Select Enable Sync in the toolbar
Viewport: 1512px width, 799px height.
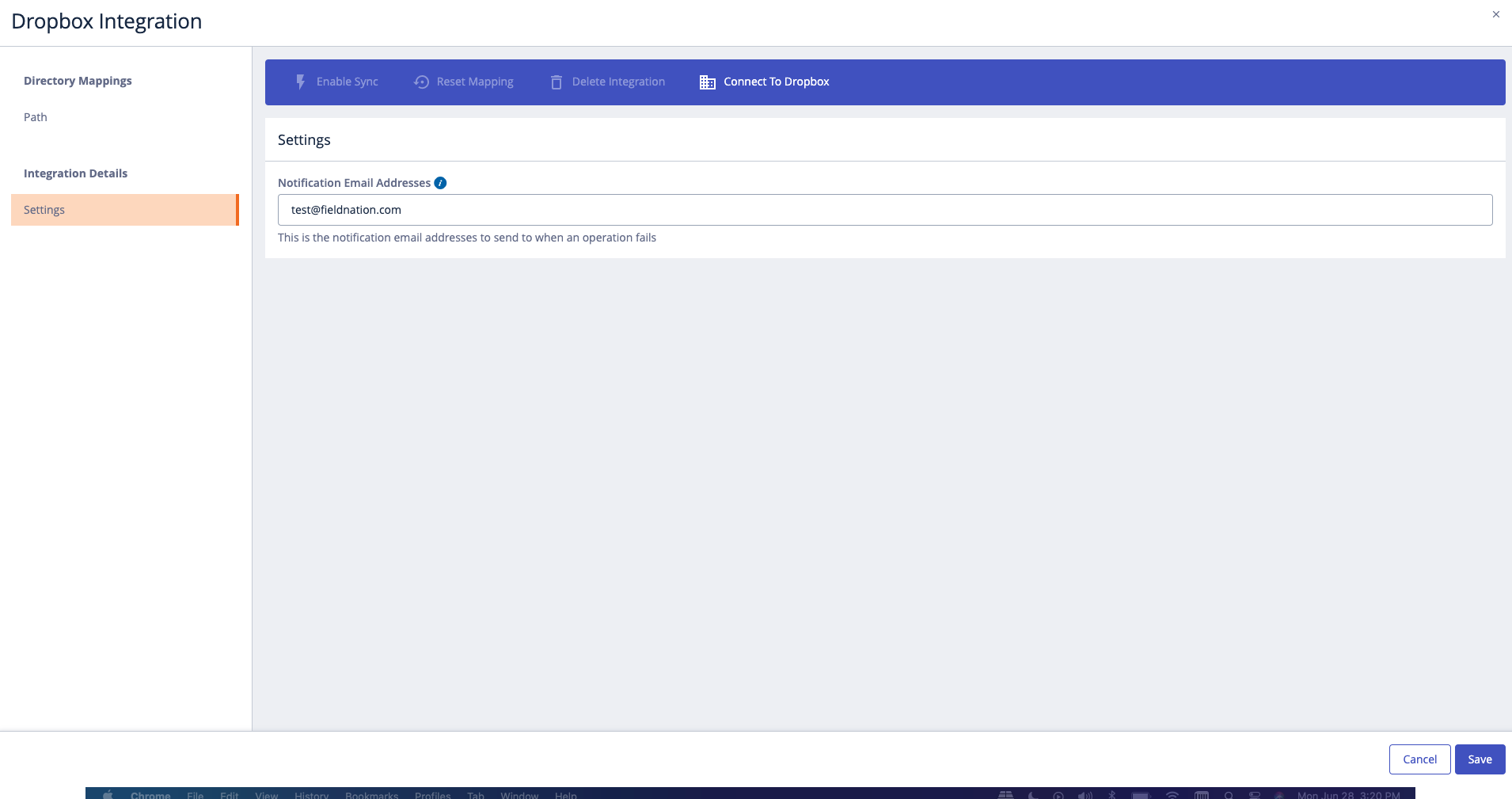(x=336, y=82)
